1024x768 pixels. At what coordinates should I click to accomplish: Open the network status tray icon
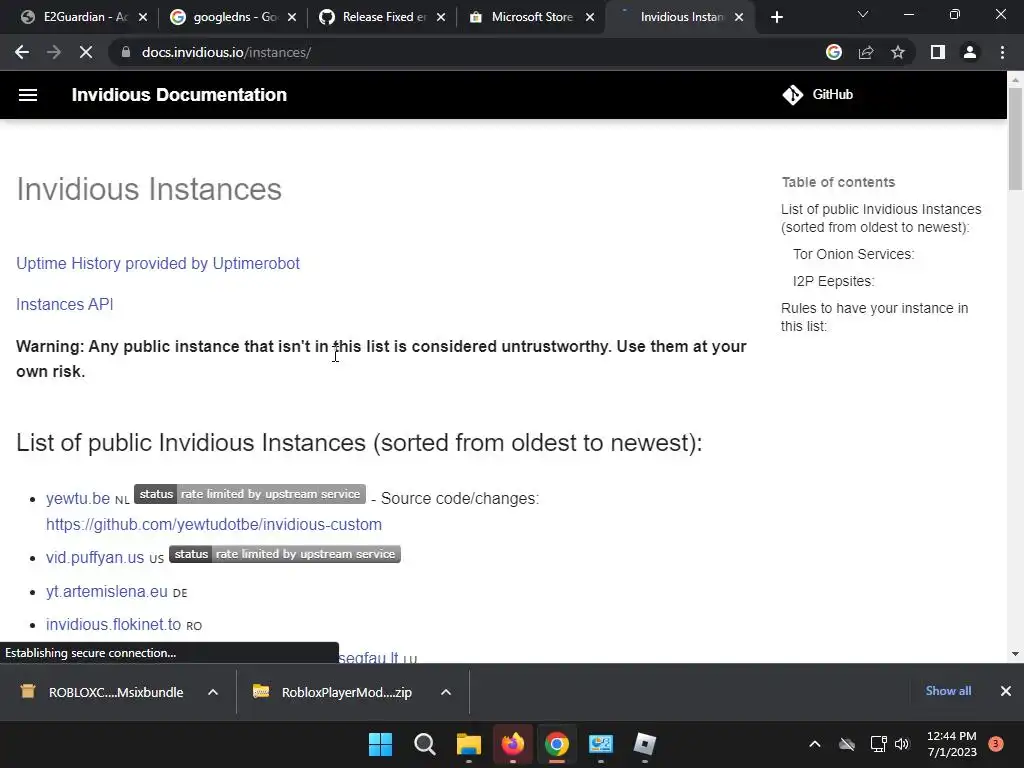click(x=878, y=744)
